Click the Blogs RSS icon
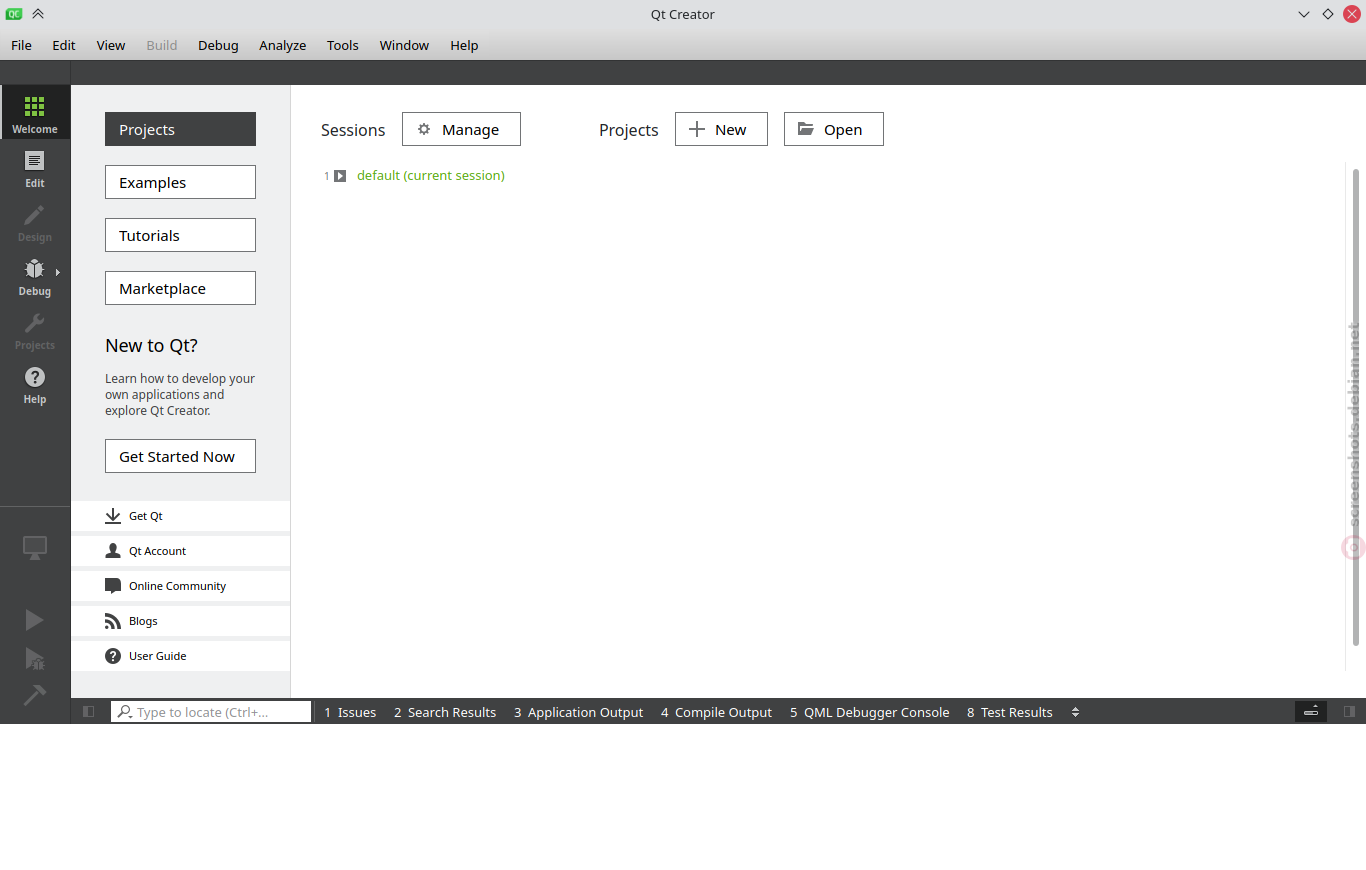Image resolution: width=1366 pixels, height=870 pixels. coord(113,621)
